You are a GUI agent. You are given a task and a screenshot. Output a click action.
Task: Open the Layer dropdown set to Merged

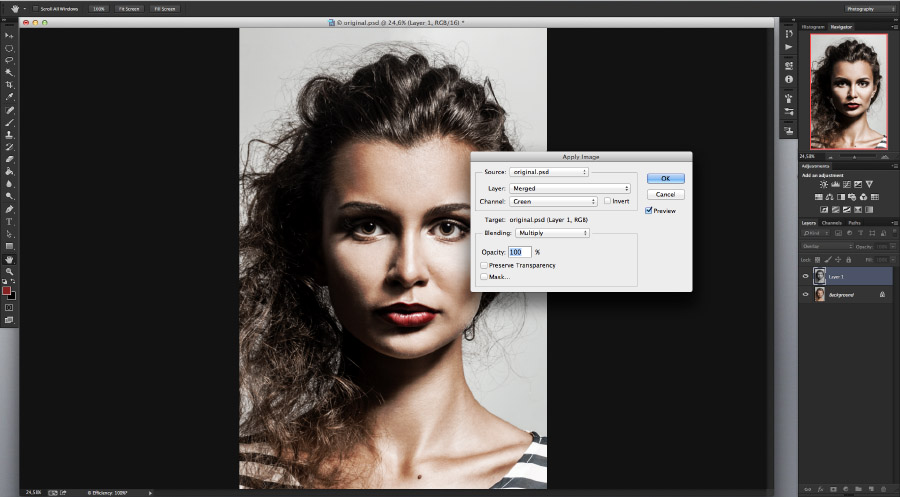pos(570,188)
